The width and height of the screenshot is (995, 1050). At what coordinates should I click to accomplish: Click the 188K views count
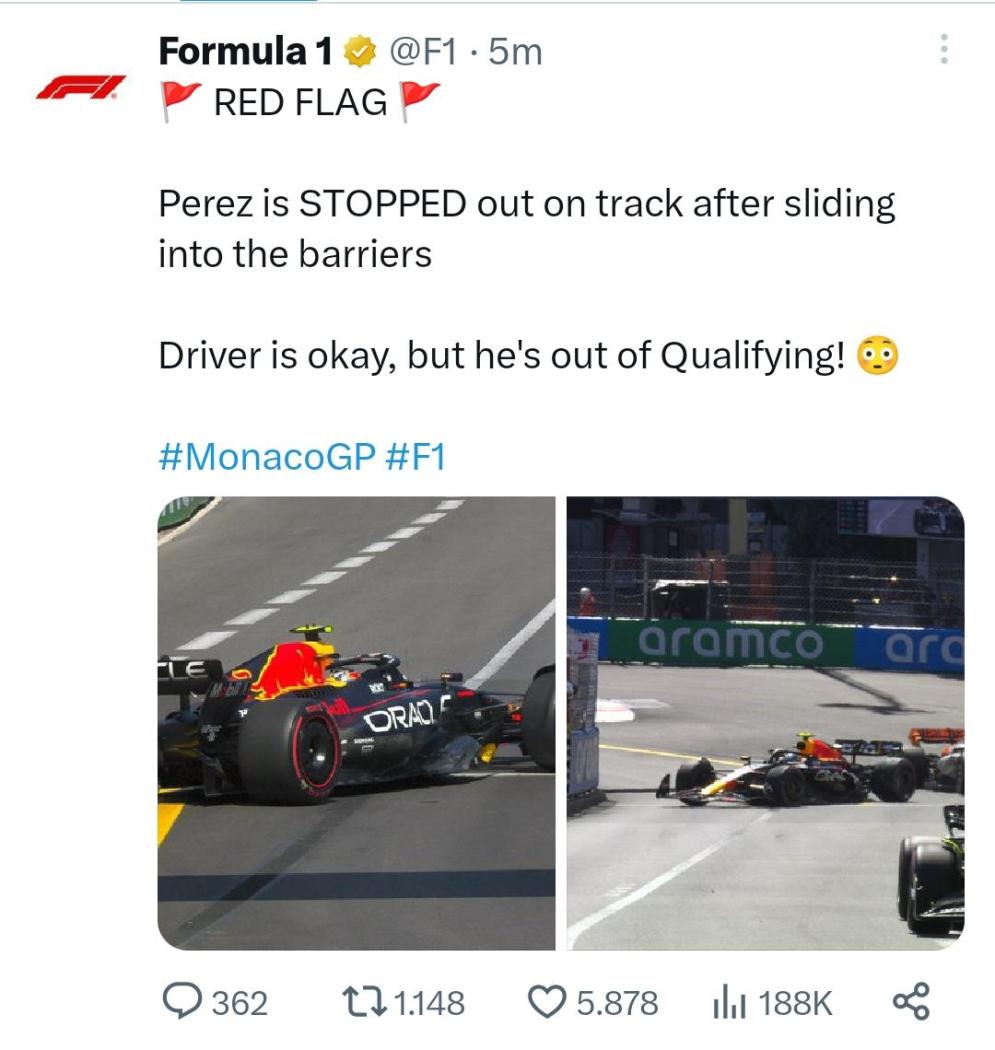point(795,1002)
